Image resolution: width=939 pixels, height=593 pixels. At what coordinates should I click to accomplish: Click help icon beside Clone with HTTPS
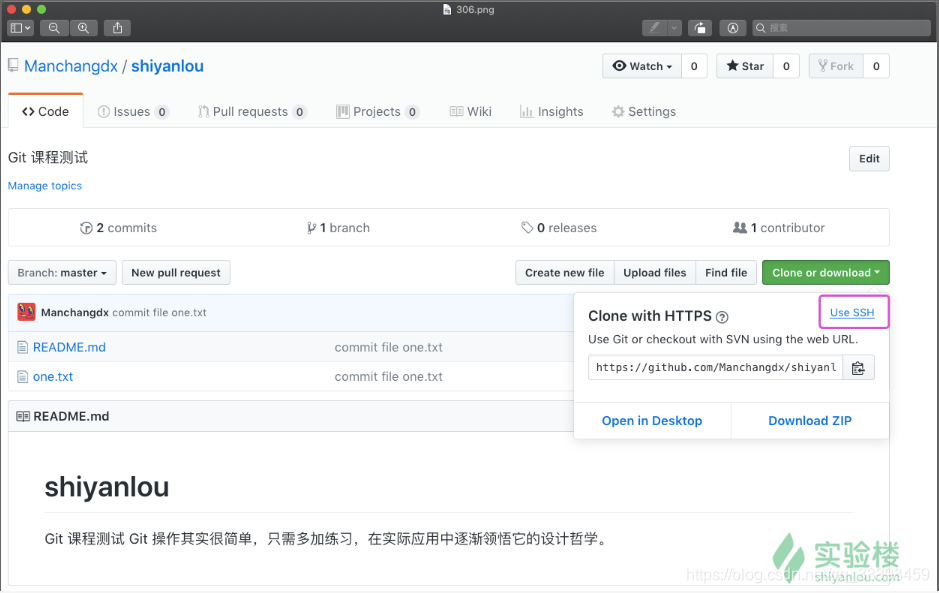pyautogui.click(x=722, y=317)
